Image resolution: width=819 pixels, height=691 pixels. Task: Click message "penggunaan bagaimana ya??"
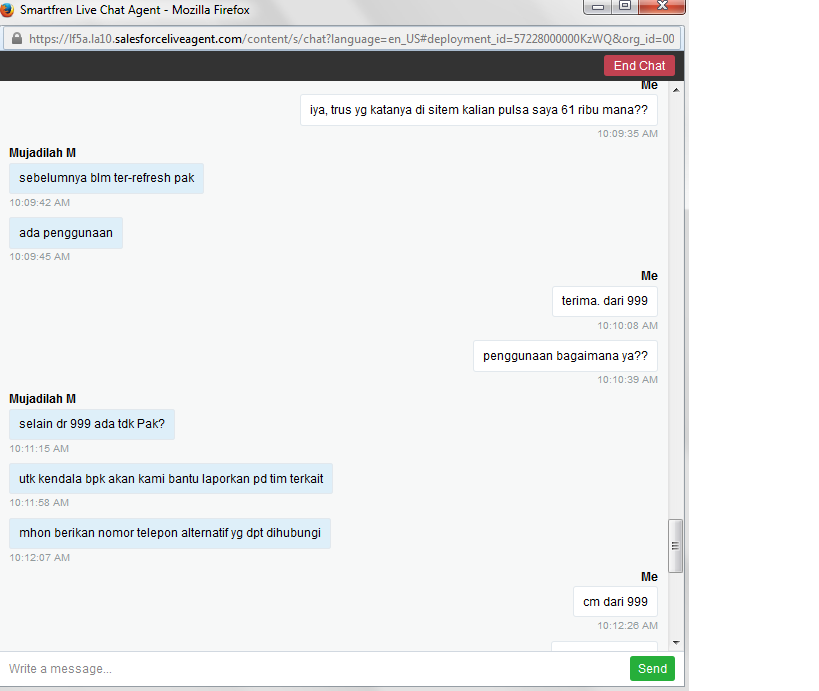565,356
